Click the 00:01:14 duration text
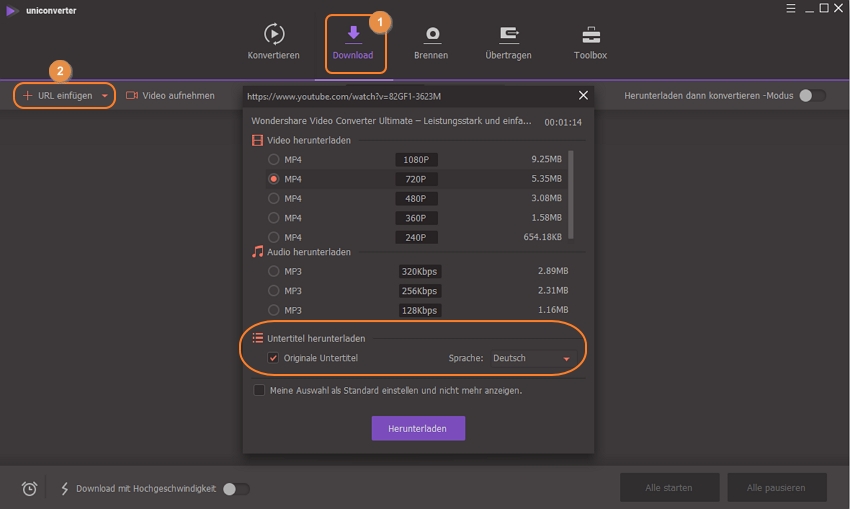 click(x=563, y=123)
